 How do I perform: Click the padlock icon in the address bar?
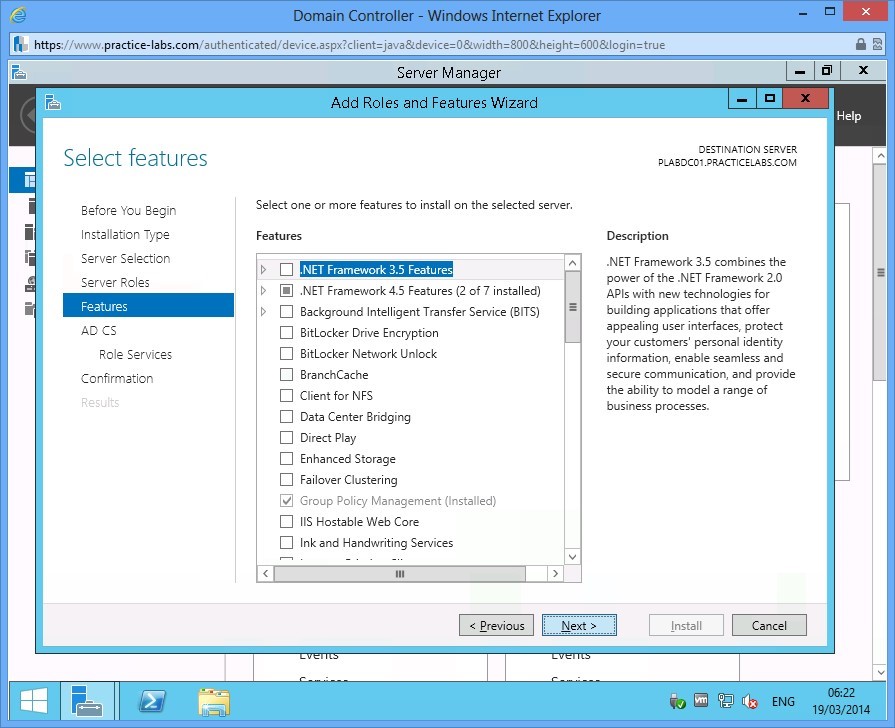tap(862, 44)
